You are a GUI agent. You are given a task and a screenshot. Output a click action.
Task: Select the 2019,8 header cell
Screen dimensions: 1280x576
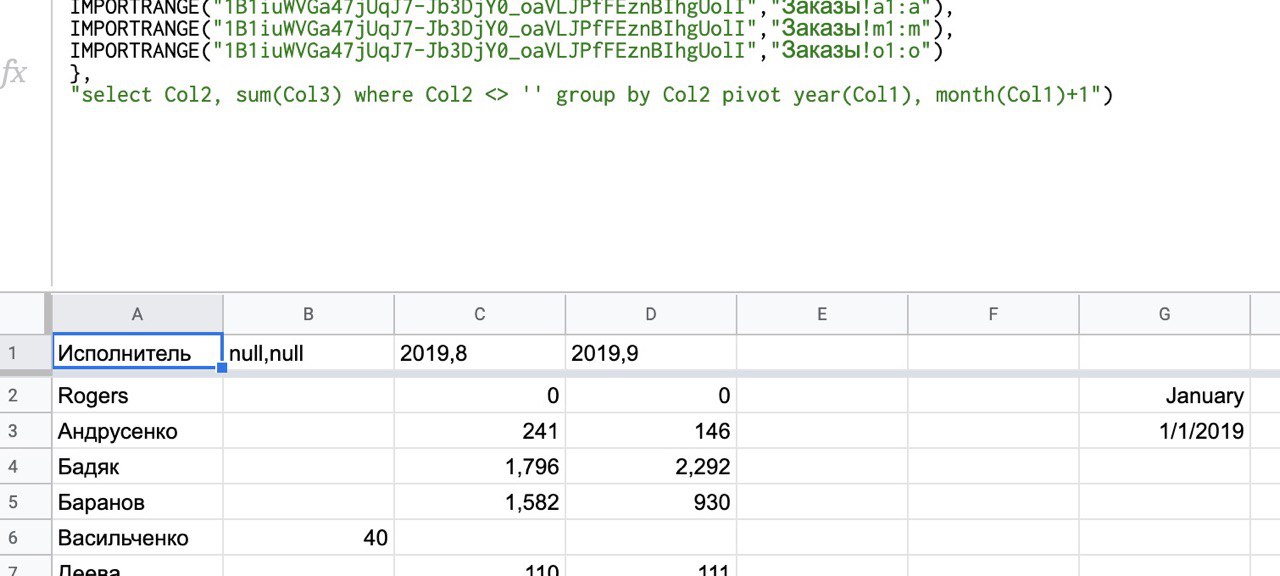pos(480,352)
